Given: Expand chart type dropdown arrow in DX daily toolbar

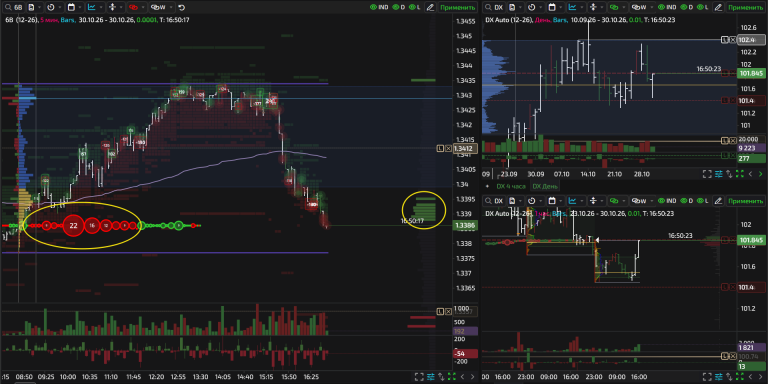Looking at the screenshot, I should (582, 7).
